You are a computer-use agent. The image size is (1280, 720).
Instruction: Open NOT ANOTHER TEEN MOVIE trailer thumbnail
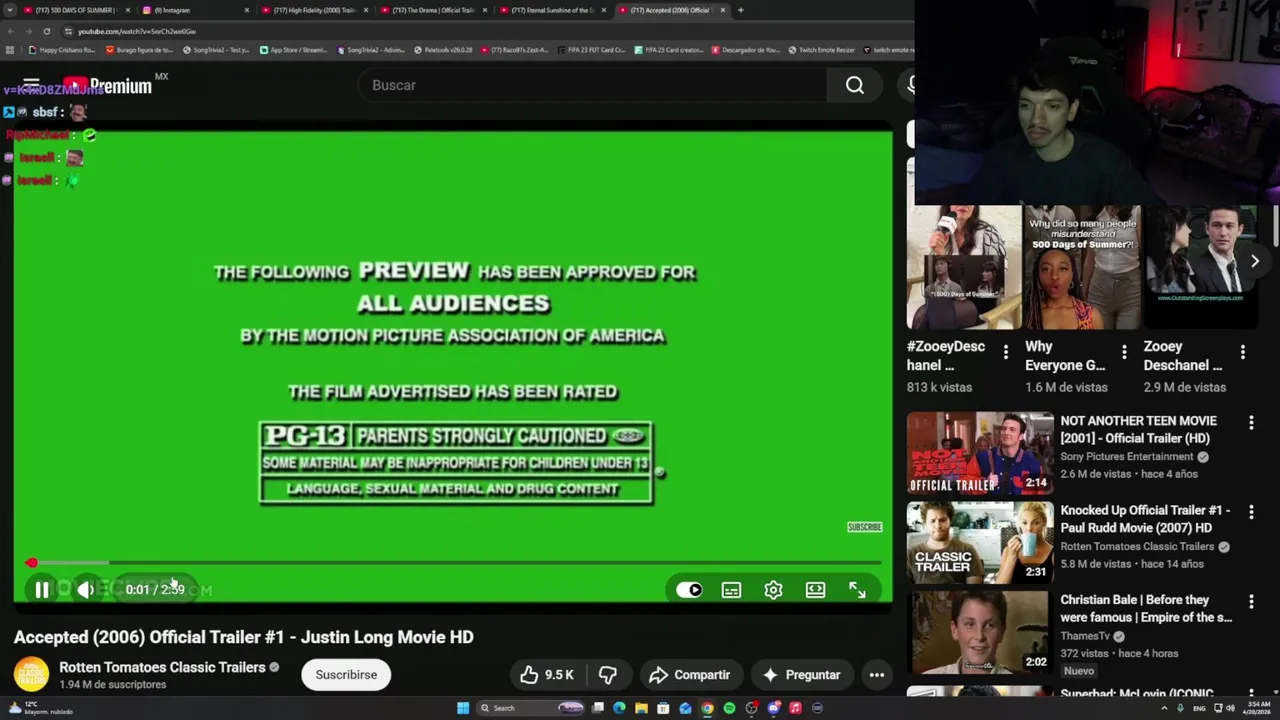click(980, 453)
